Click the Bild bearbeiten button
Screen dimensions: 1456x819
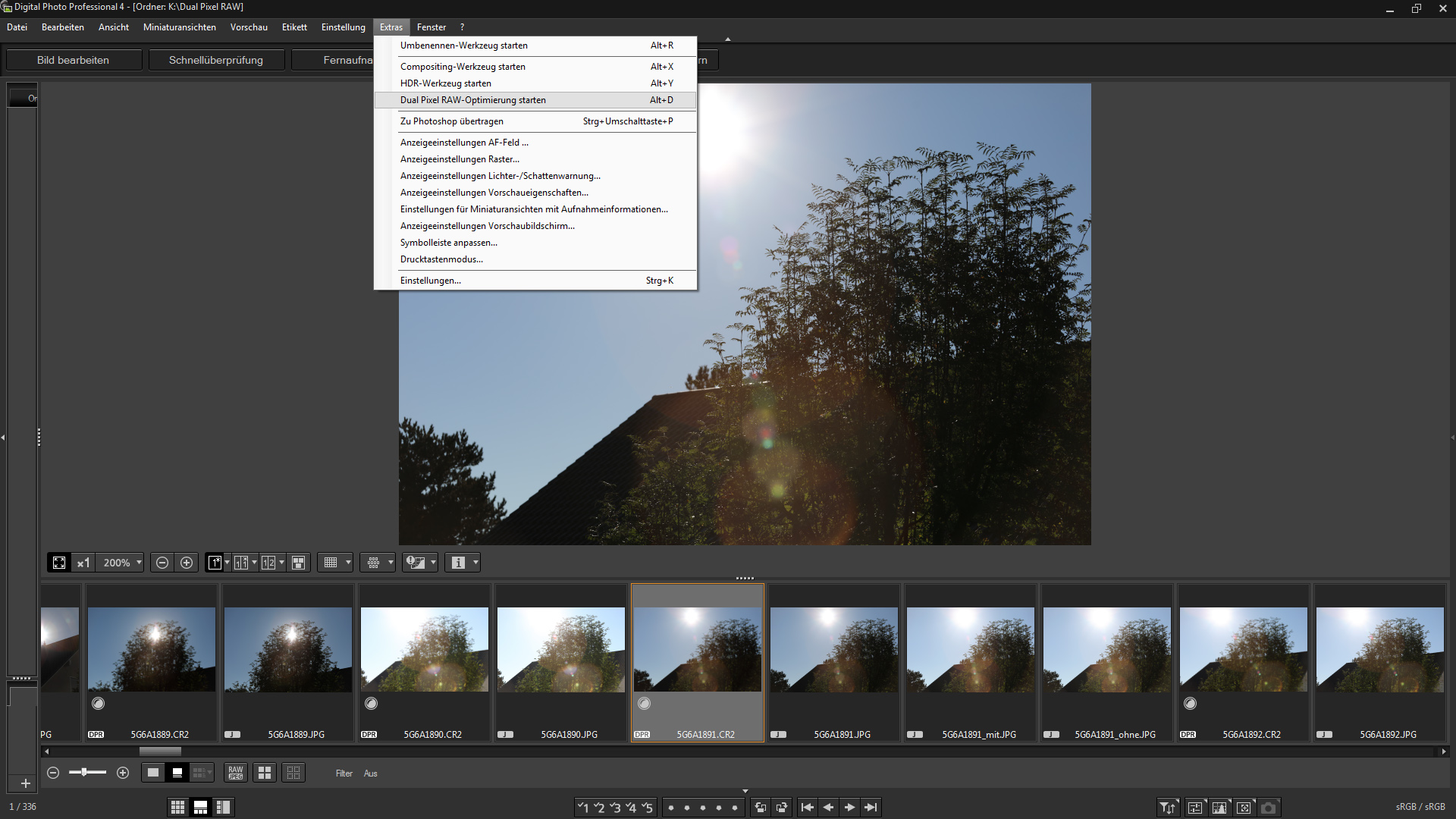[x=74, y=60]
